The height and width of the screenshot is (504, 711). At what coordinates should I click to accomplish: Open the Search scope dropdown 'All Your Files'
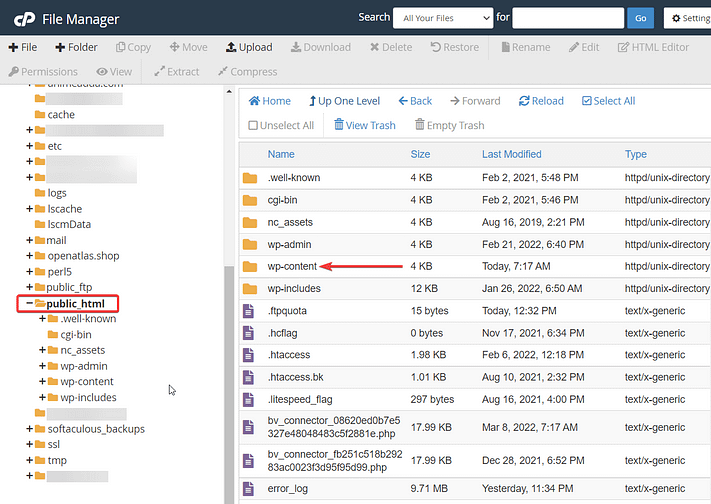pos(443,18)
